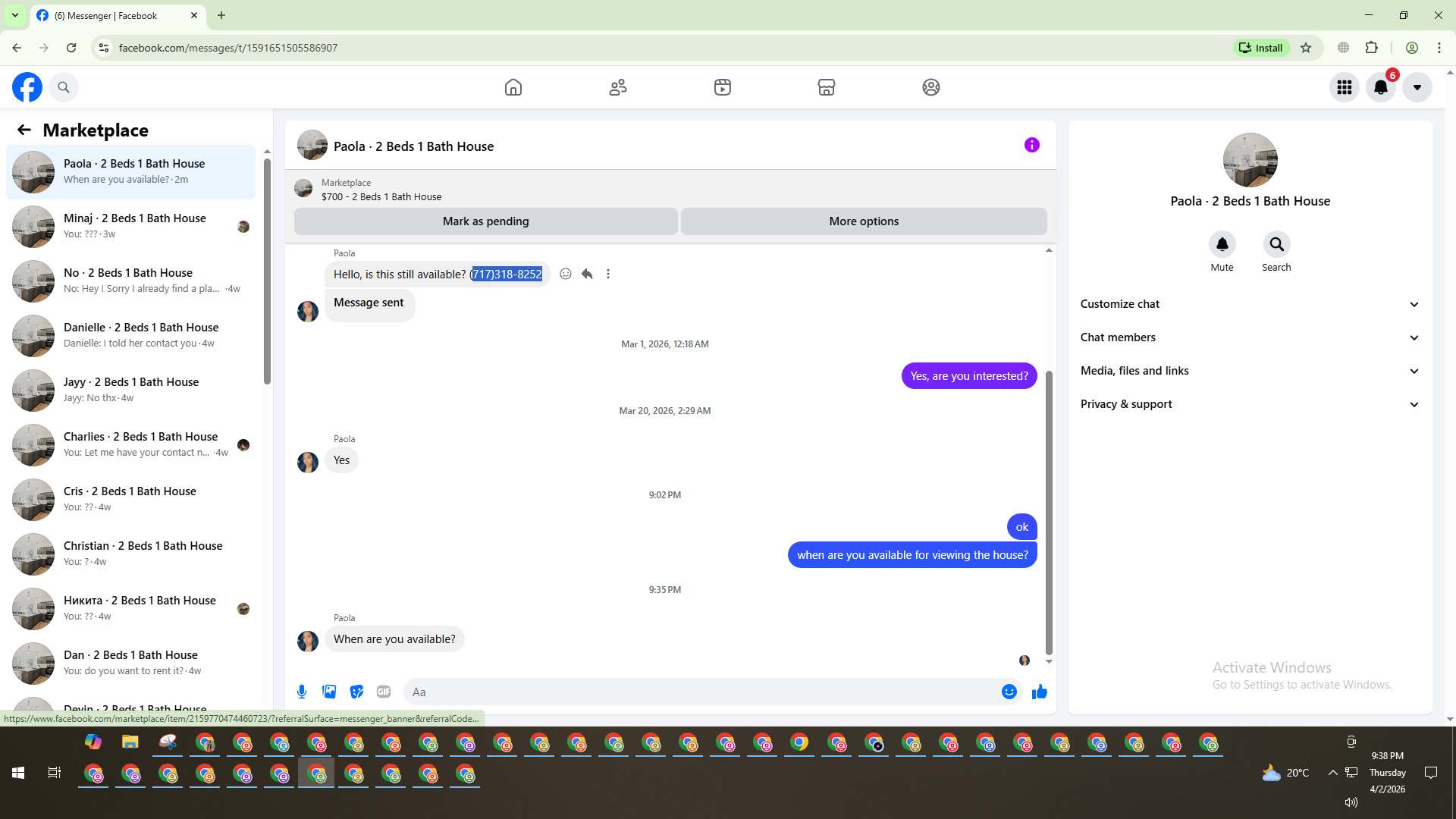Image resolution: width=1456 pixels, height=819 pixels.
Task: Go back from the Marketplace inbox list
Action: (24, 130)
